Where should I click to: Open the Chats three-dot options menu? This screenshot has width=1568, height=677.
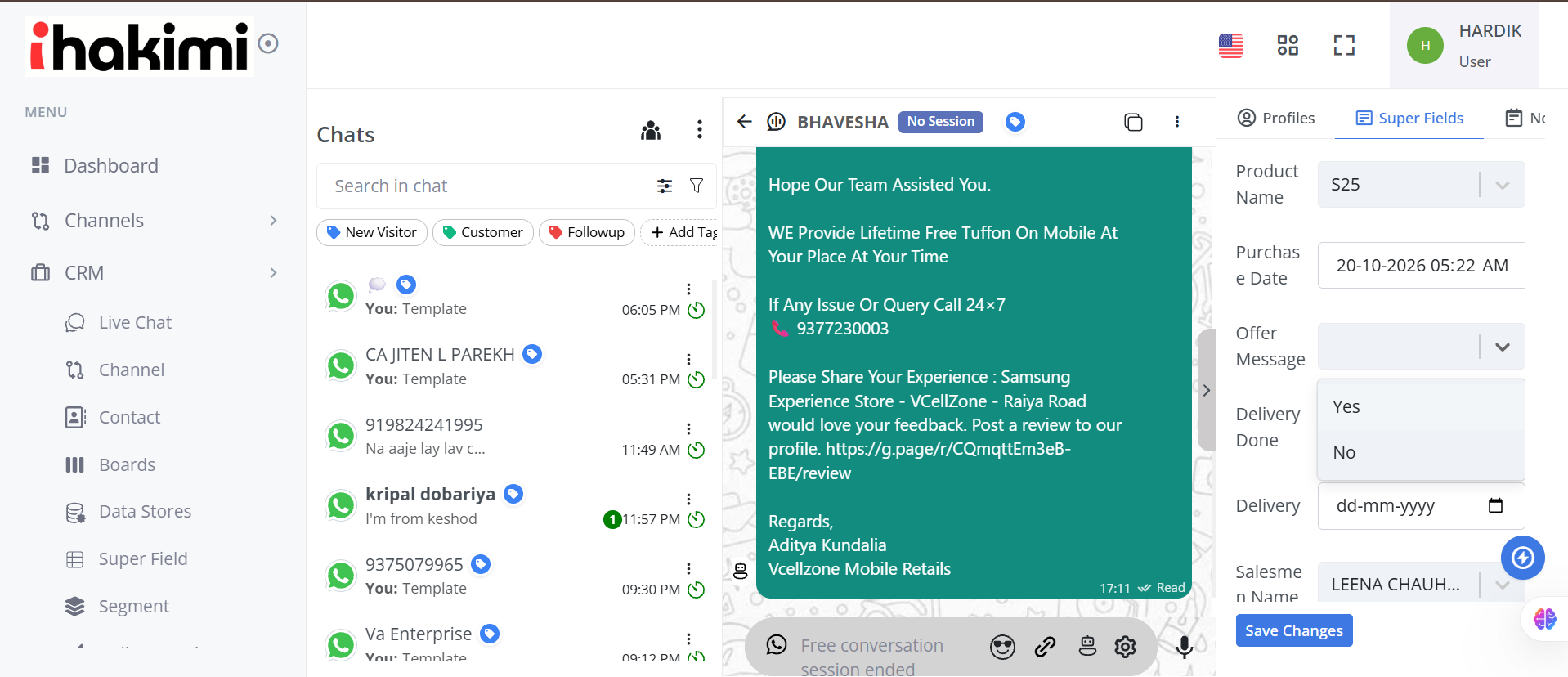(x=699, y=129)
